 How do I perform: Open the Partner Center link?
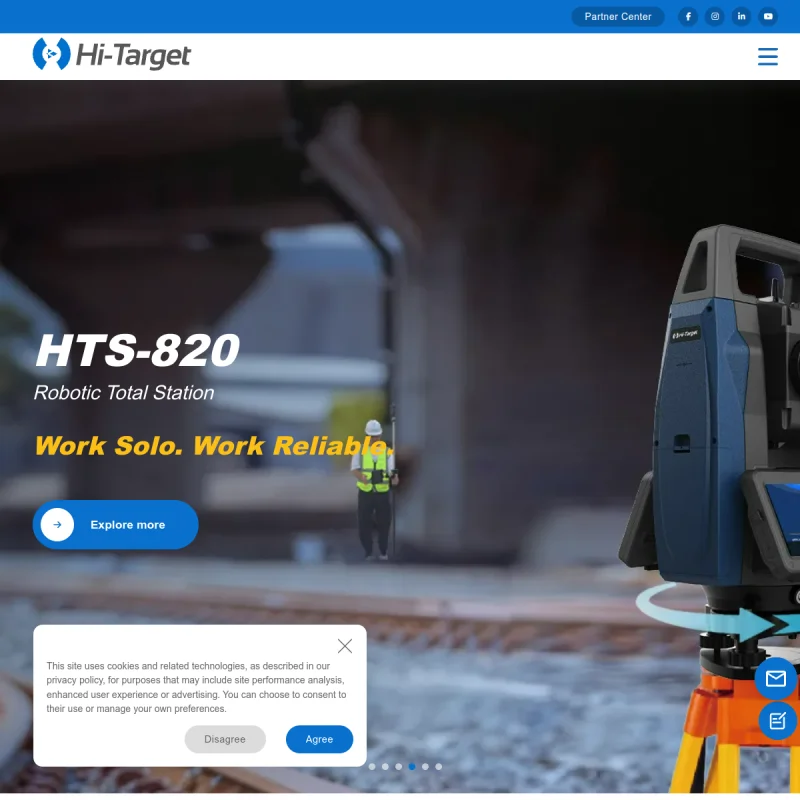coord(617,17)
